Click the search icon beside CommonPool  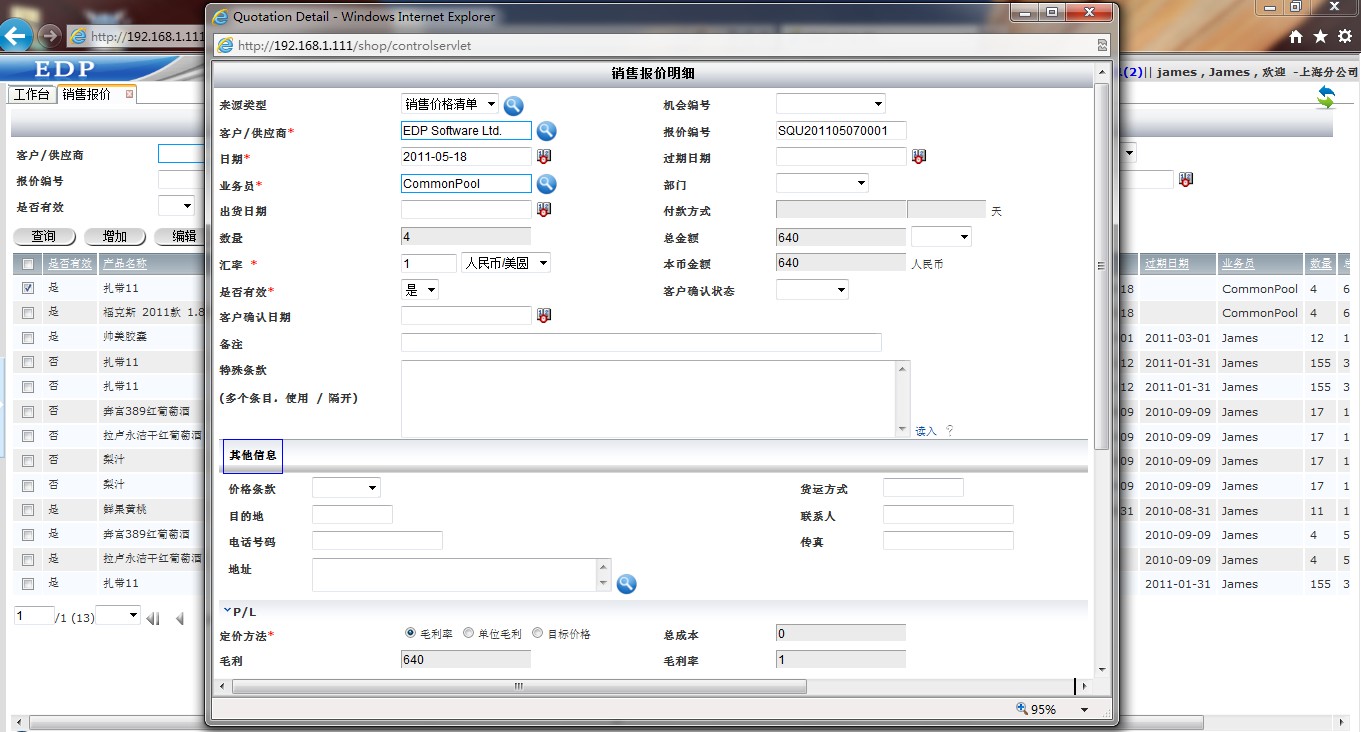[x=546, y=184]
